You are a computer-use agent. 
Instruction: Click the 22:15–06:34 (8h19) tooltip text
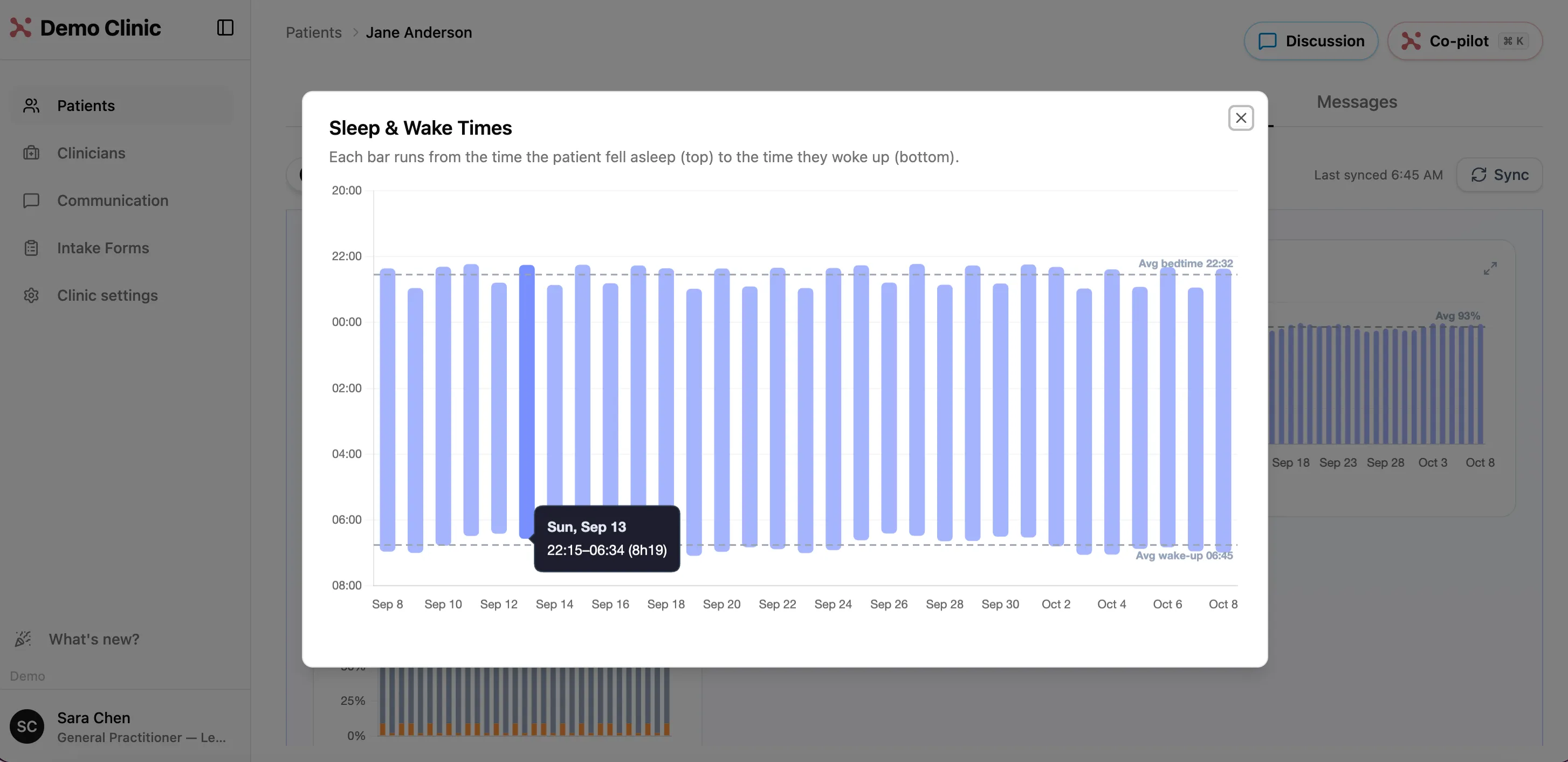pos(607,550)
